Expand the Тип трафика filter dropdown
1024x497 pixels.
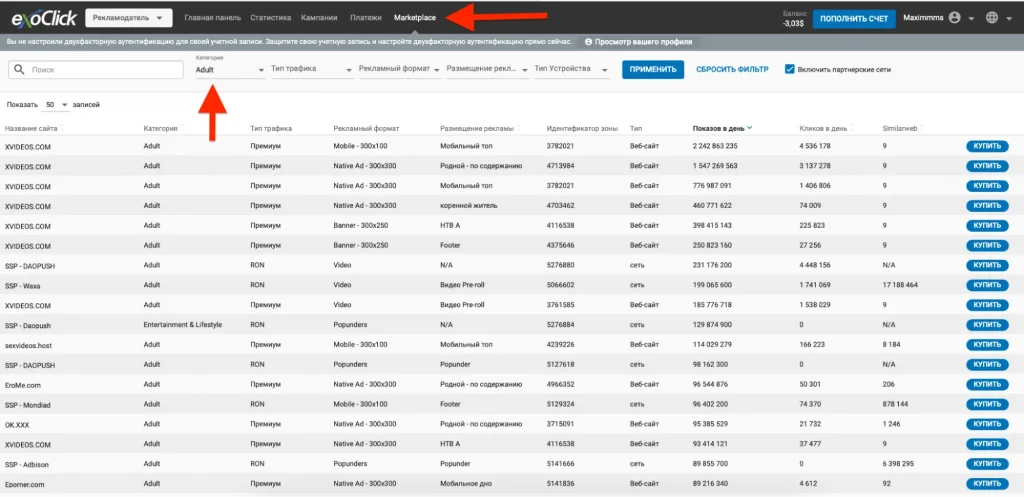312,69
